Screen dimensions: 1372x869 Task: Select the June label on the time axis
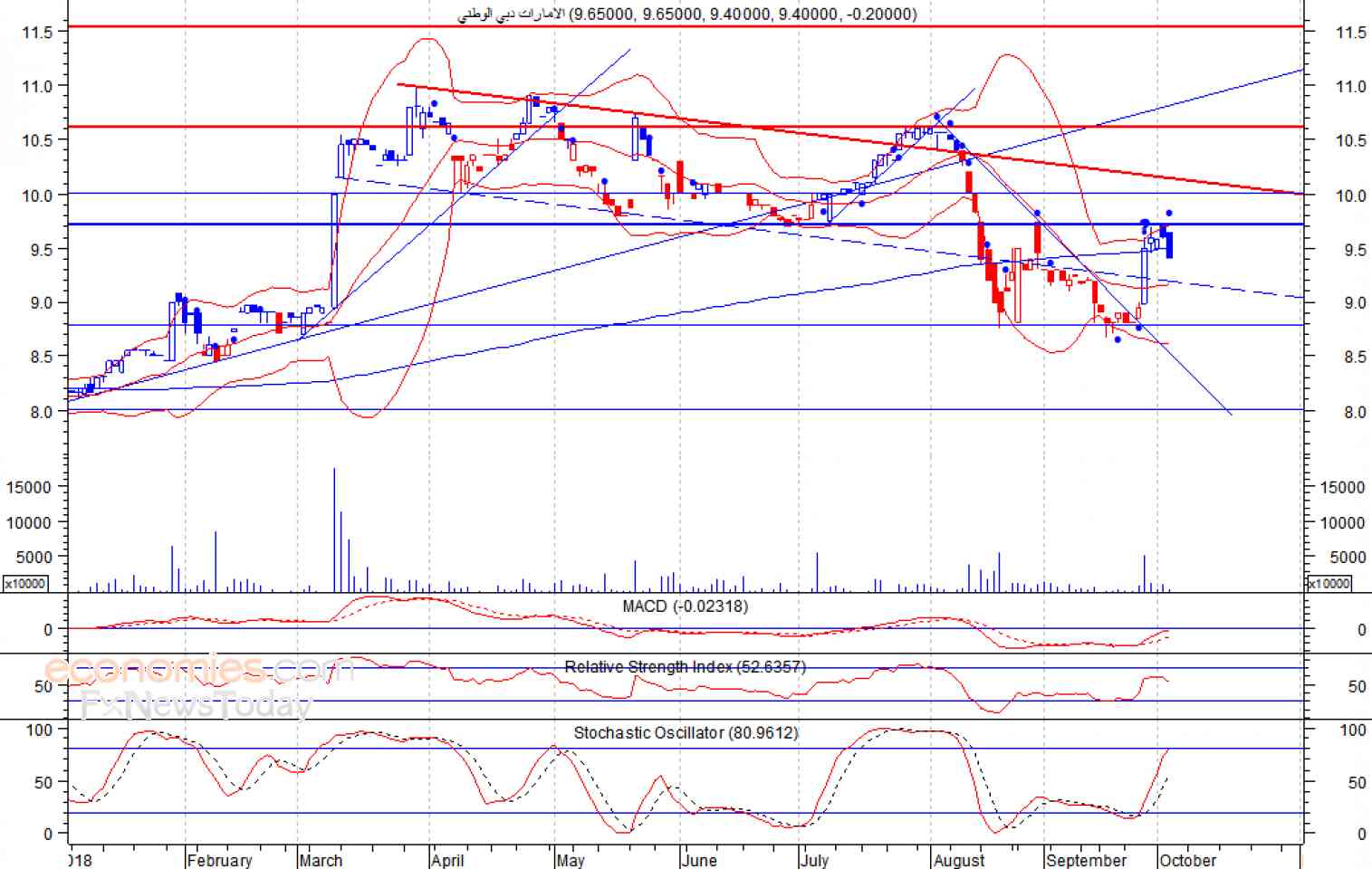tap(699, 860)
